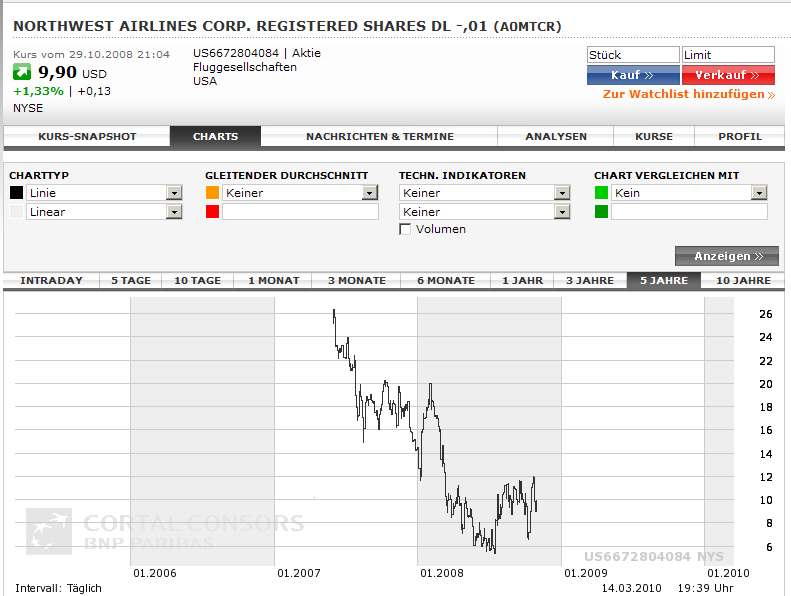Click the NYSE exchange label
This screenshot has width=791, height=596.
[28, 108]
